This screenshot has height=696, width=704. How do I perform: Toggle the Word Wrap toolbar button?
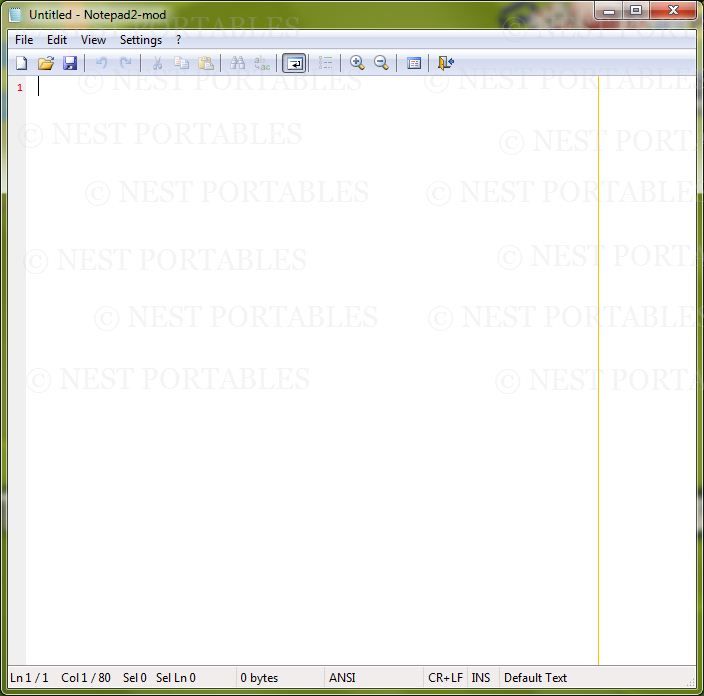pos(294,63)
